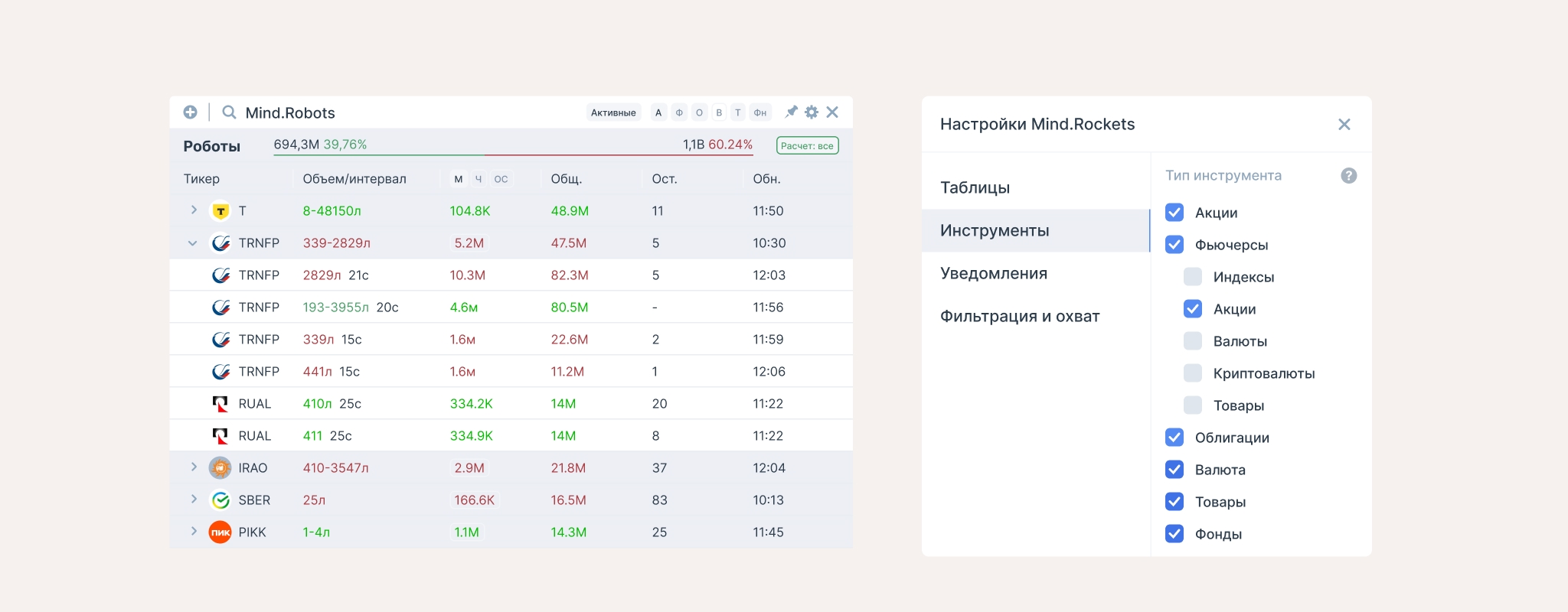Click the search magnifier icon
The height and width of the screenshot is (612, 1568).
229,112
